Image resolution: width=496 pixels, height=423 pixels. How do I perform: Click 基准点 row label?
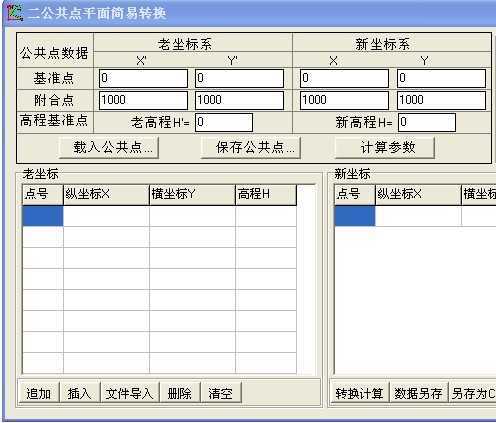click(53, 78)
